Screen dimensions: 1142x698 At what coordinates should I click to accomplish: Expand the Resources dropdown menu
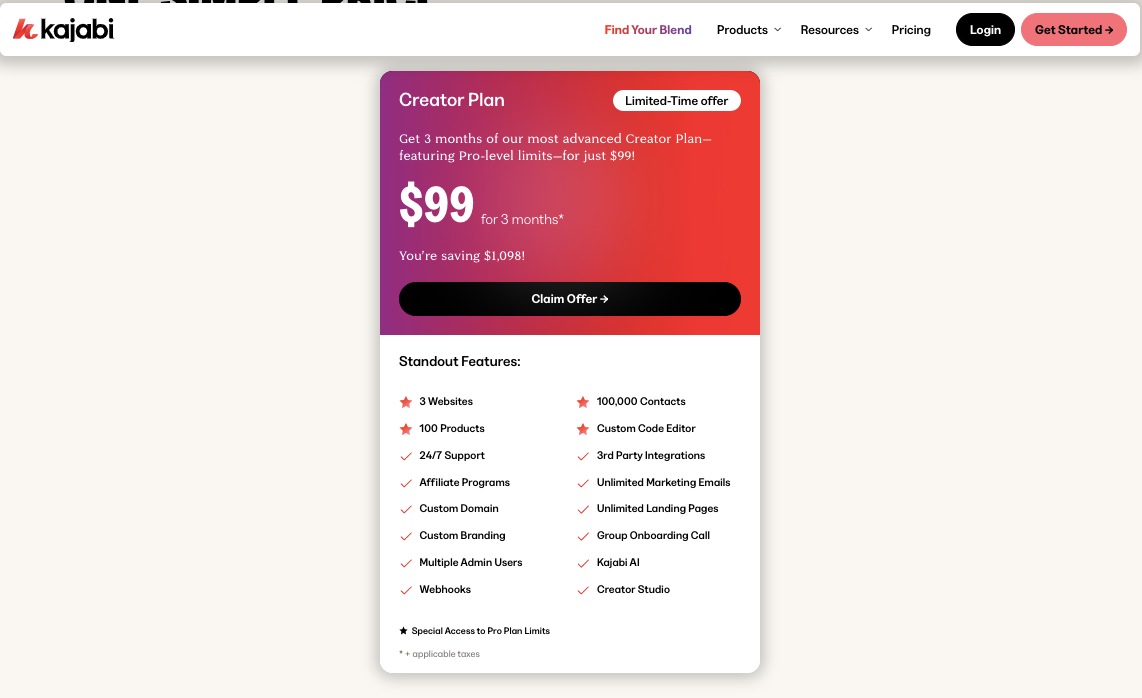[836, 30]
